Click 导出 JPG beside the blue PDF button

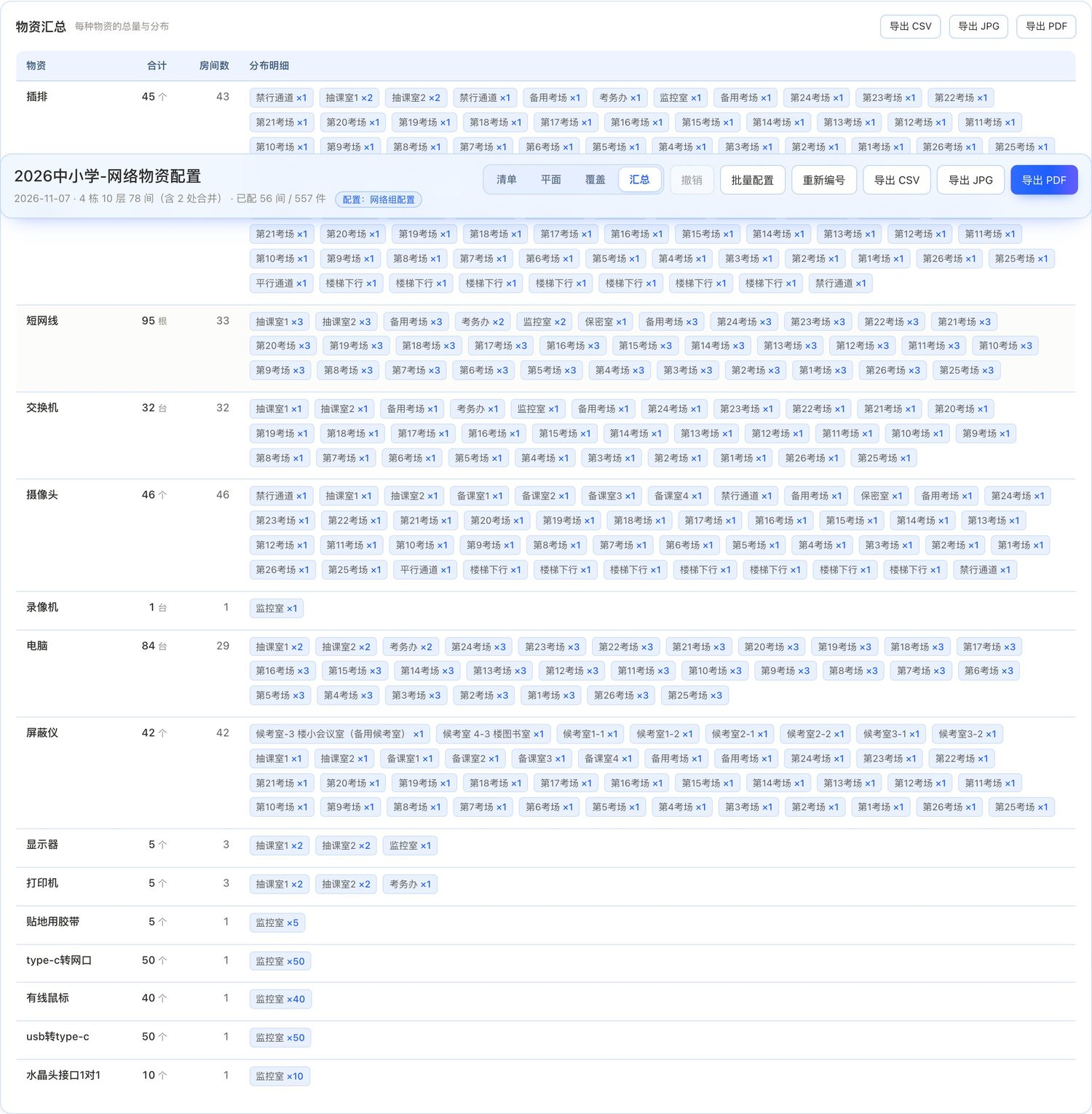pos(970,181)
